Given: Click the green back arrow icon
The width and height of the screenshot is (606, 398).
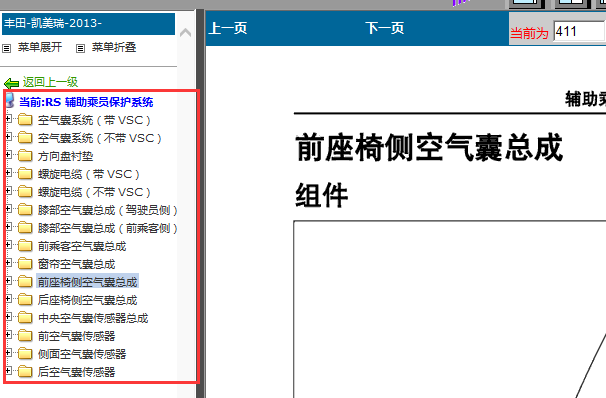Looking at the screenshot, I should tap(11, 83).
